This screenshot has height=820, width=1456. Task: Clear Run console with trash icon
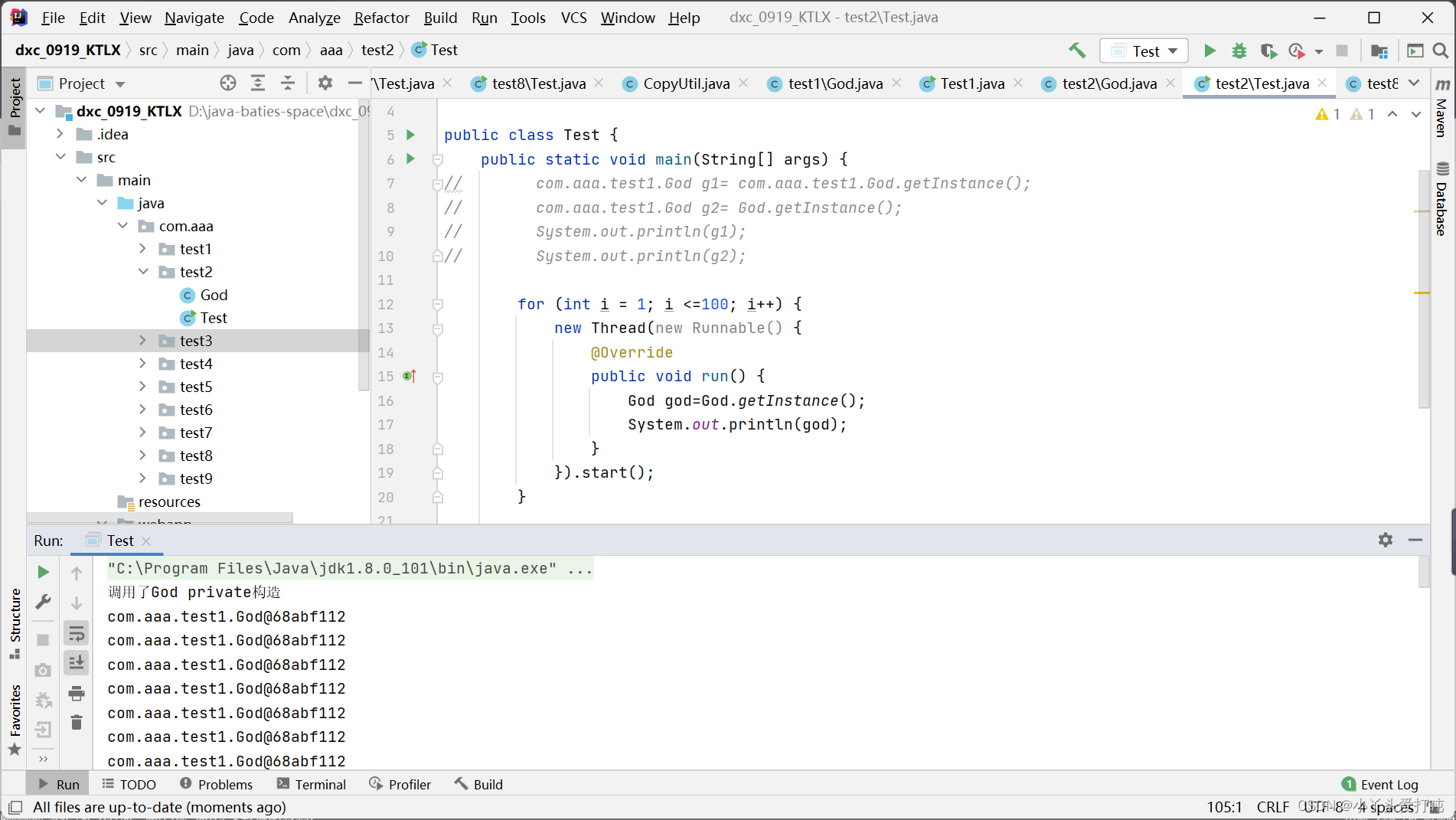coord(76,722)
